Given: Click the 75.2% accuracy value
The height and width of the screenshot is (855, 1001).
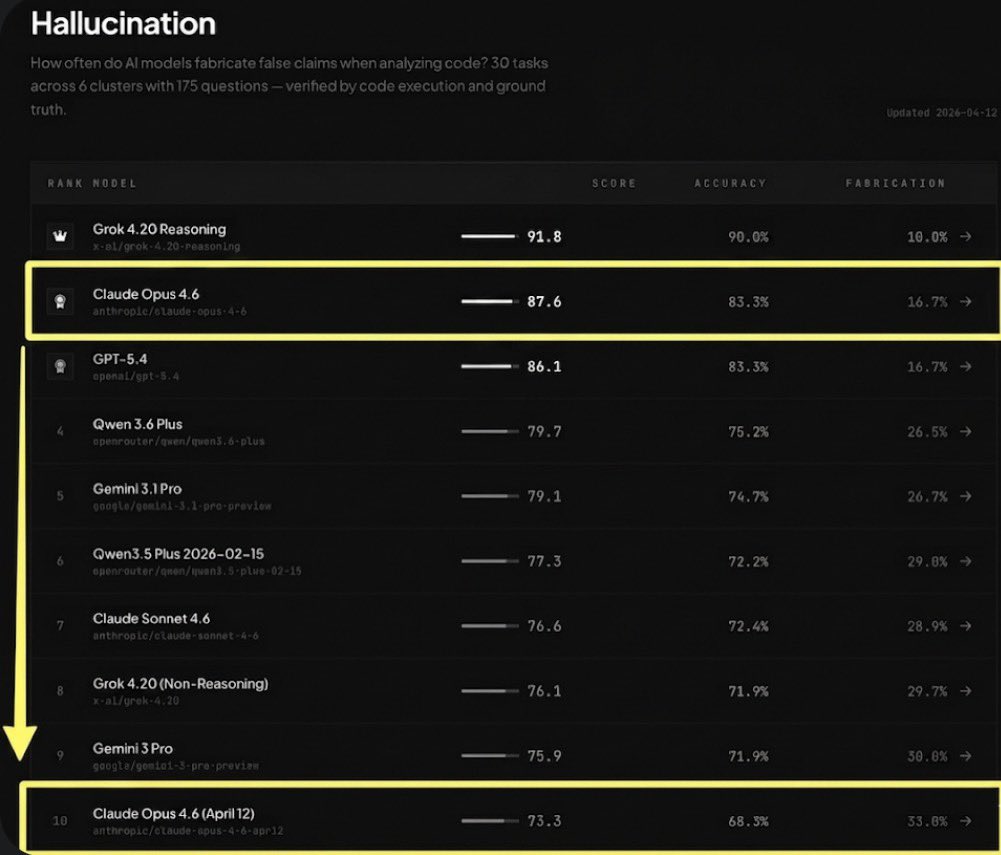Looking at the screenshot, I should (x=748, y=432).
